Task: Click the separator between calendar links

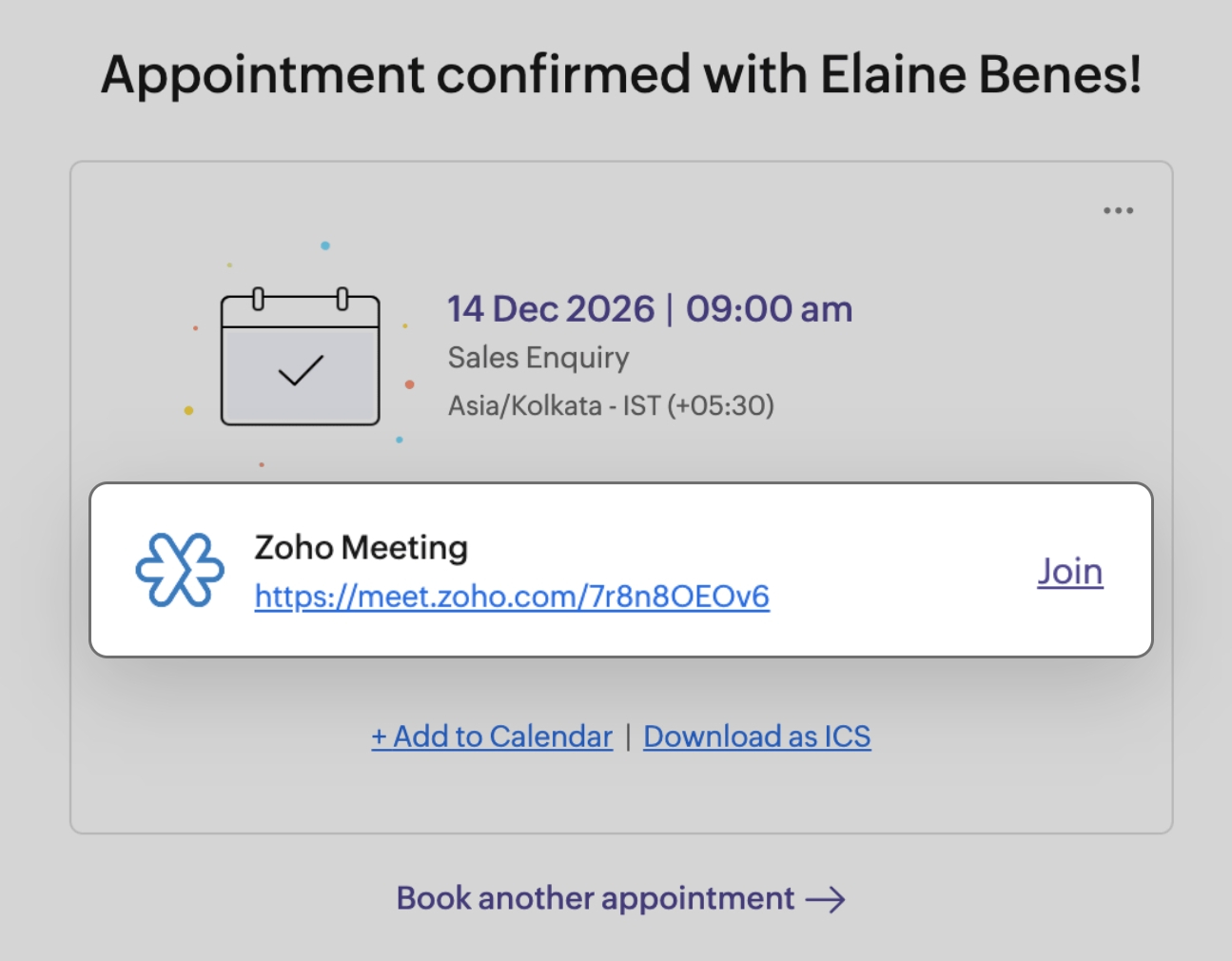Action: (628, 736)
